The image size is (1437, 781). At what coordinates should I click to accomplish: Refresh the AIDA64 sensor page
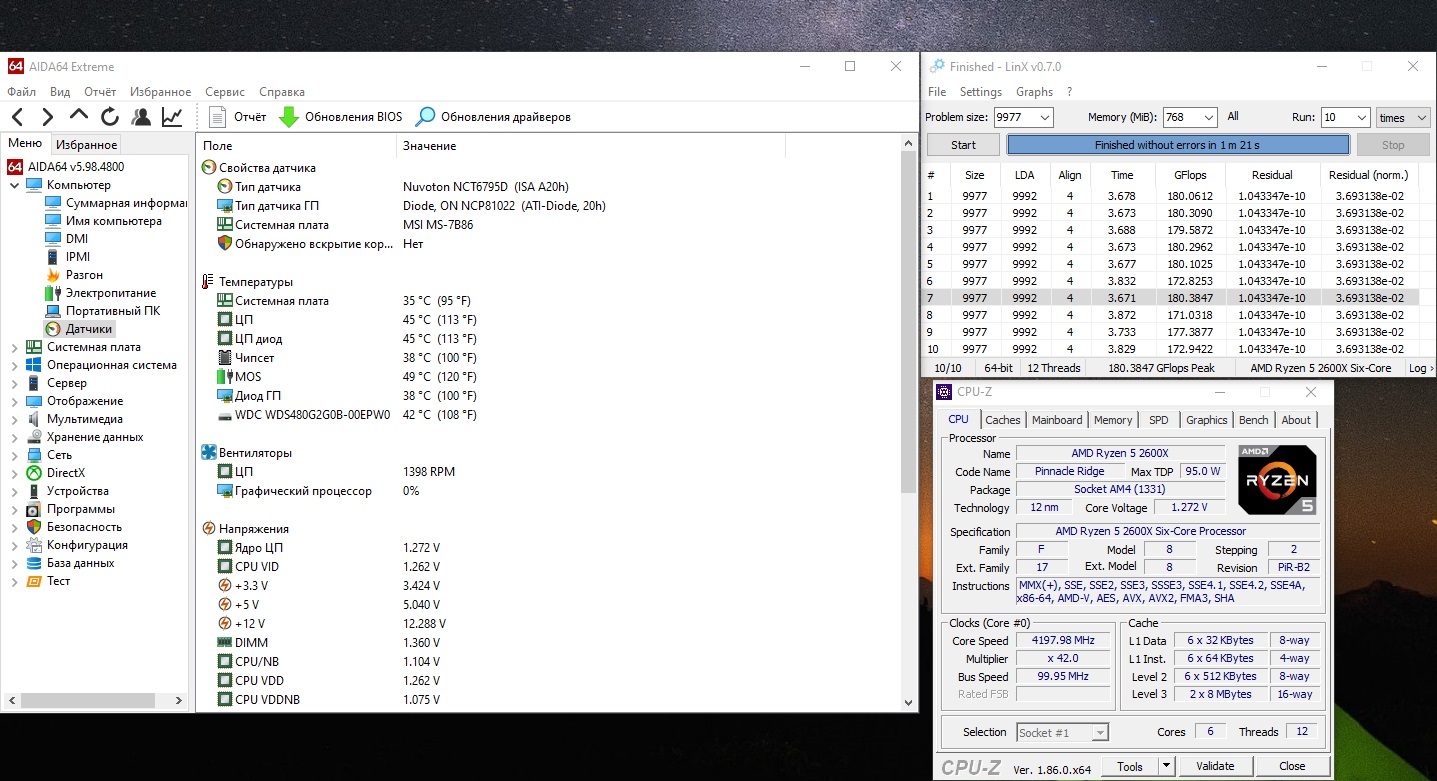pyautogui.click(x=110, y=117)
